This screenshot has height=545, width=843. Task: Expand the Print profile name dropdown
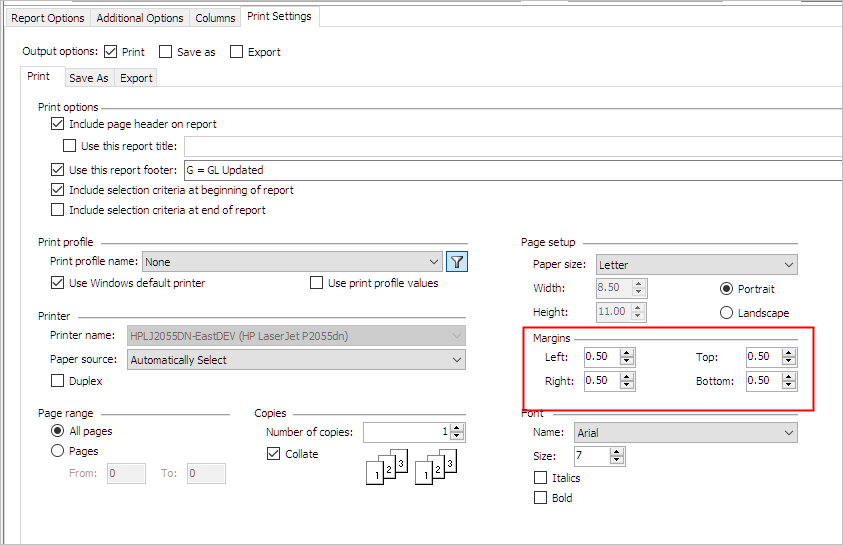292,262
